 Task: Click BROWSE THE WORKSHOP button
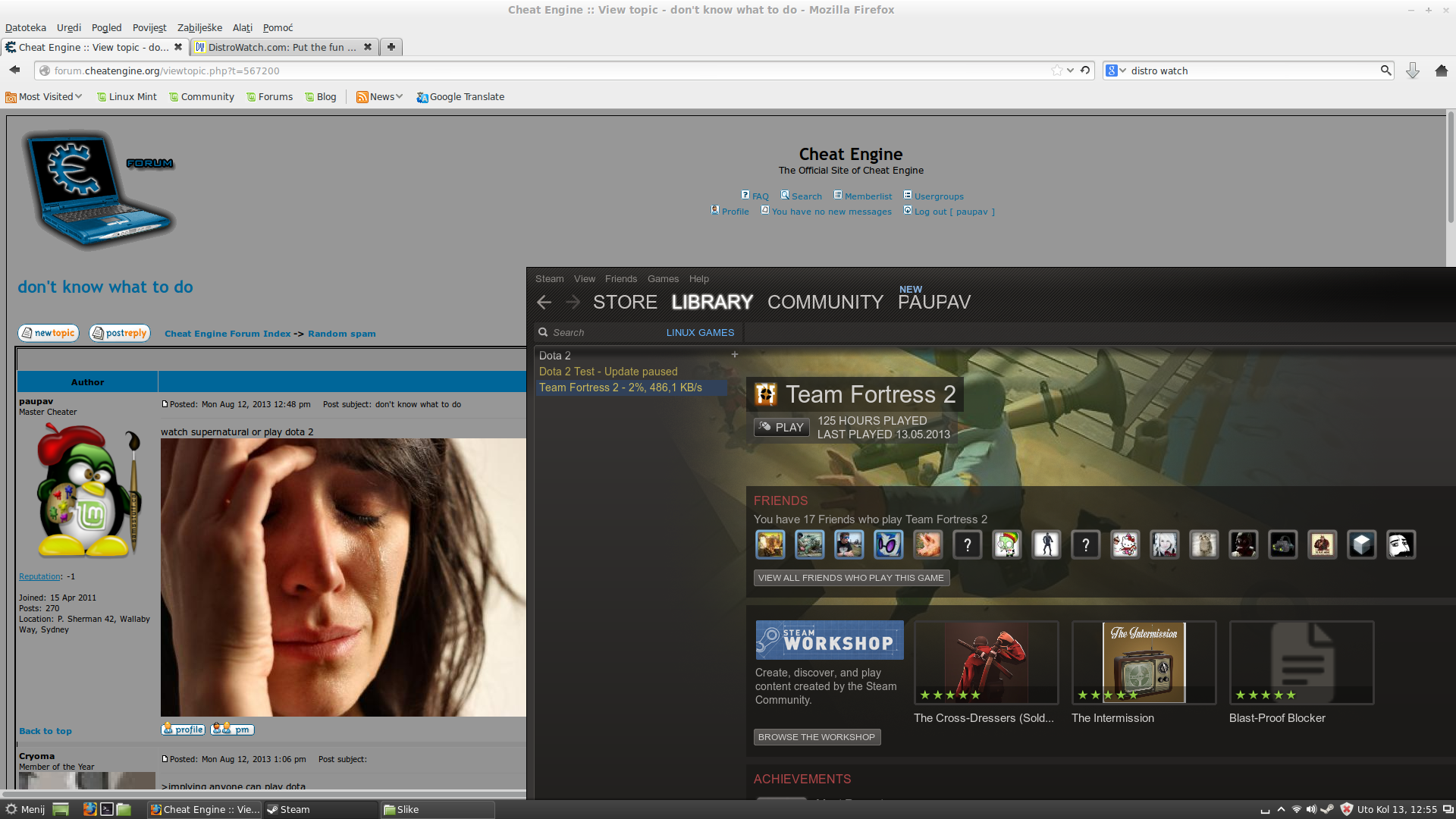pyautogui.click(x=817, y=737)
